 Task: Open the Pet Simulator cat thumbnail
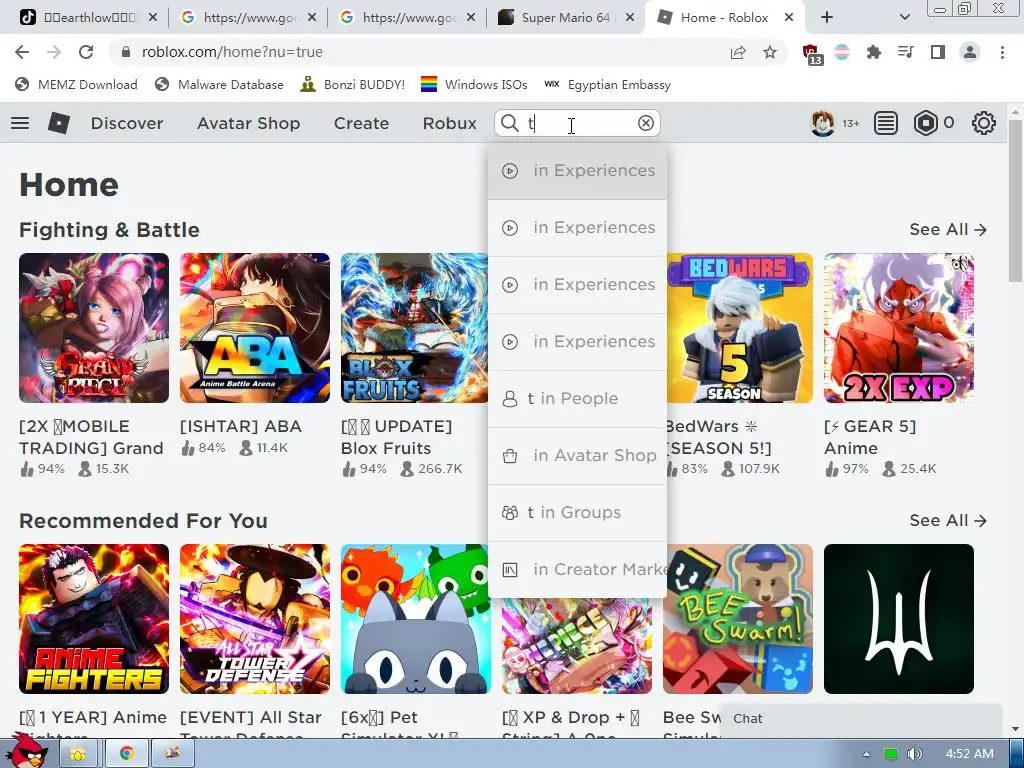(415, 619)
